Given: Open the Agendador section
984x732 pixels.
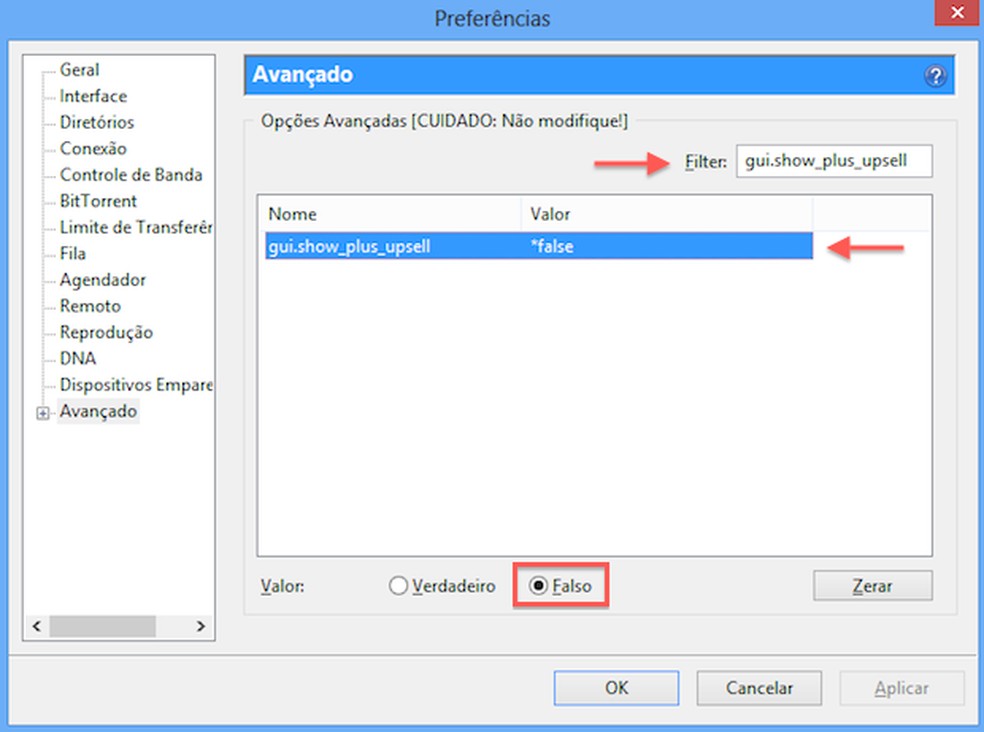Looking at the screenshot, I should pos(102,280).
